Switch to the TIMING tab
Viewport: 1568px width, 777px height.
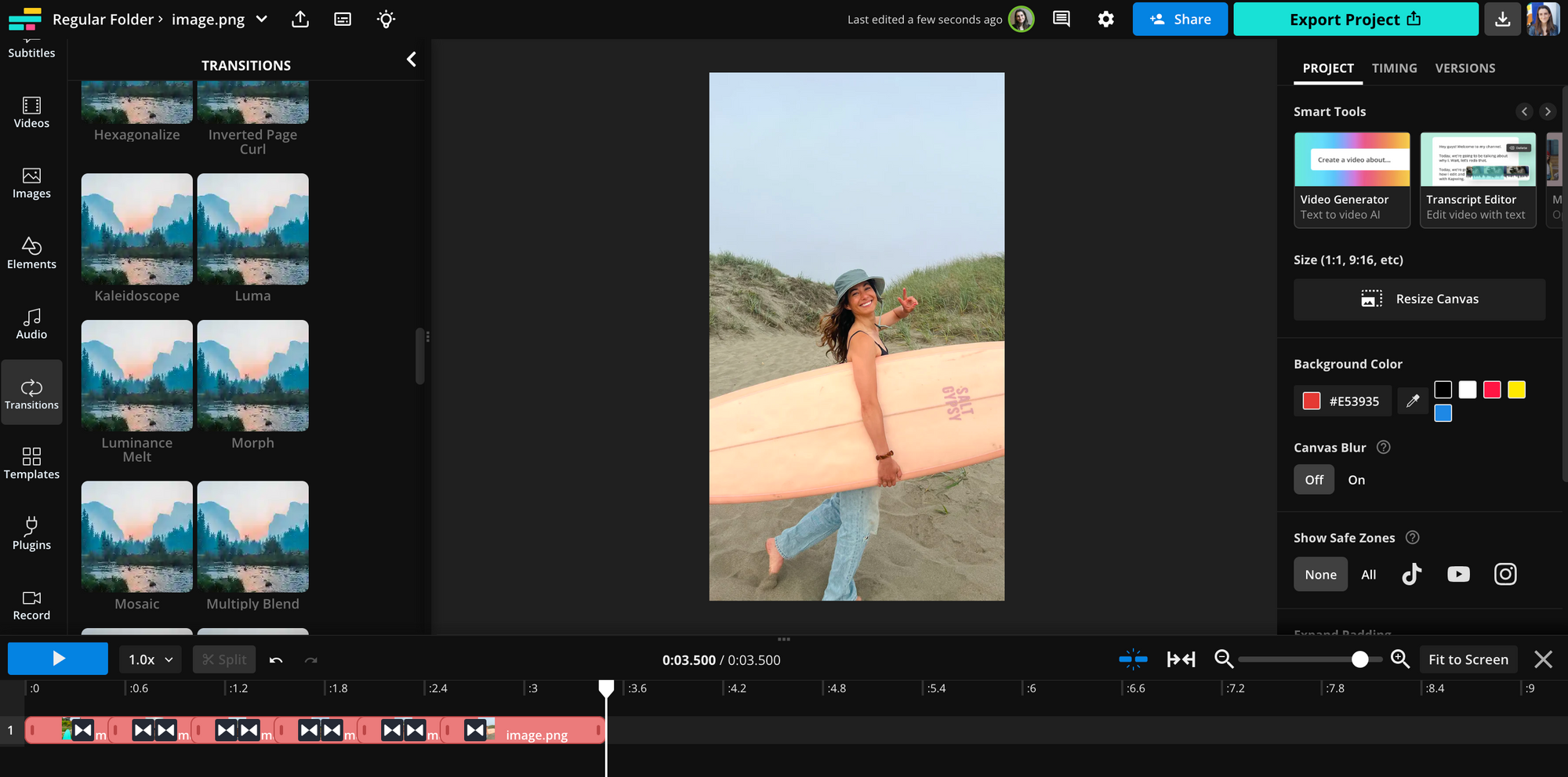1394,68
